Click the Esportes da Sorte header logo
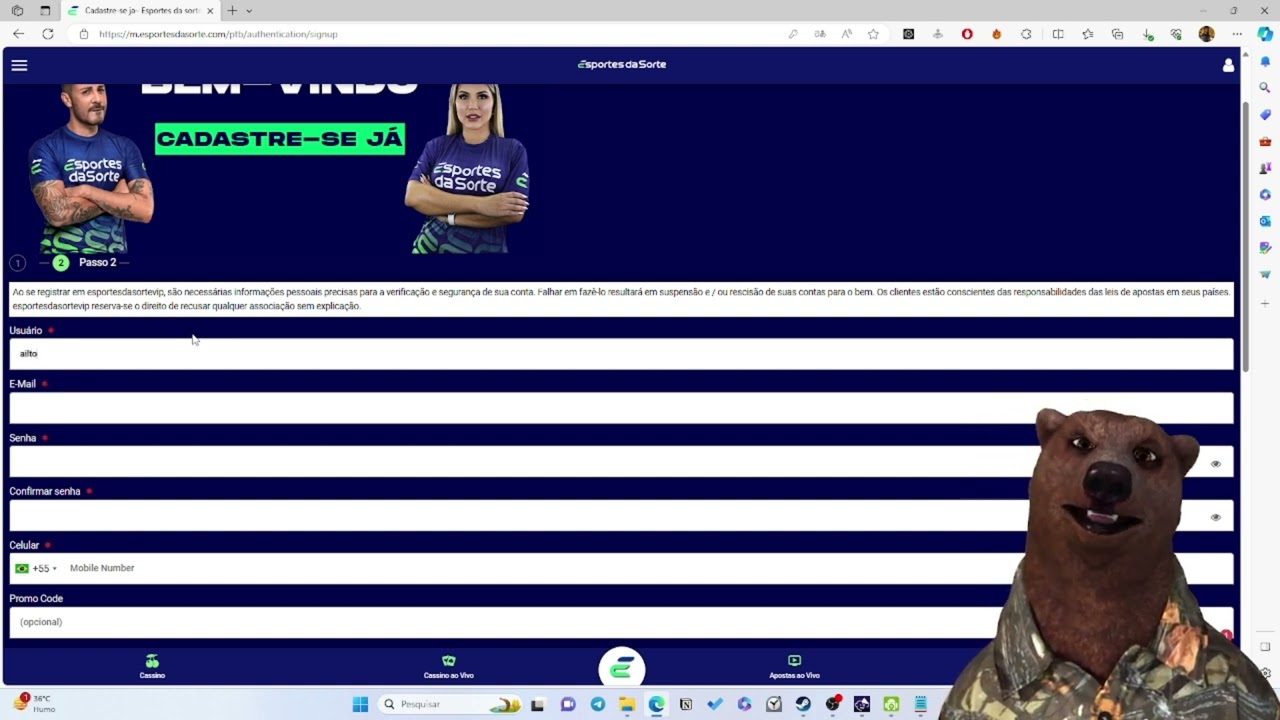The height and width of the screenshot is (720, 1280). 621,64
